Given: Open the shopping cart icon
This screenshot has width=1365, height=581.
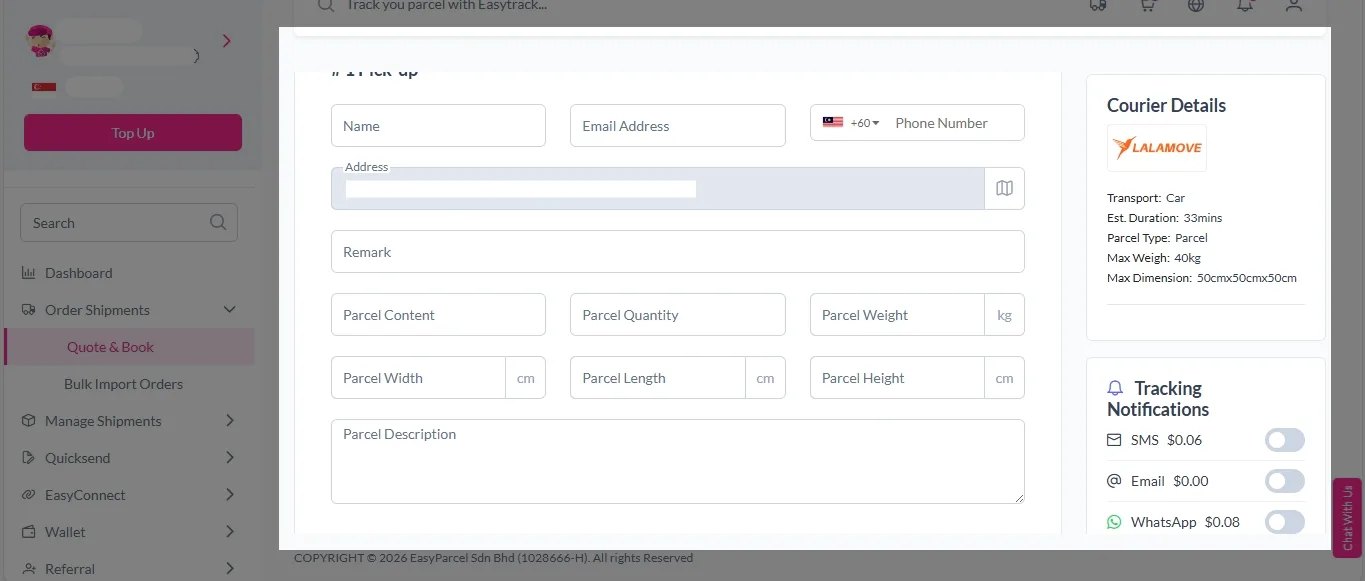Looking at the screenshot, I should pos(1147,6).
